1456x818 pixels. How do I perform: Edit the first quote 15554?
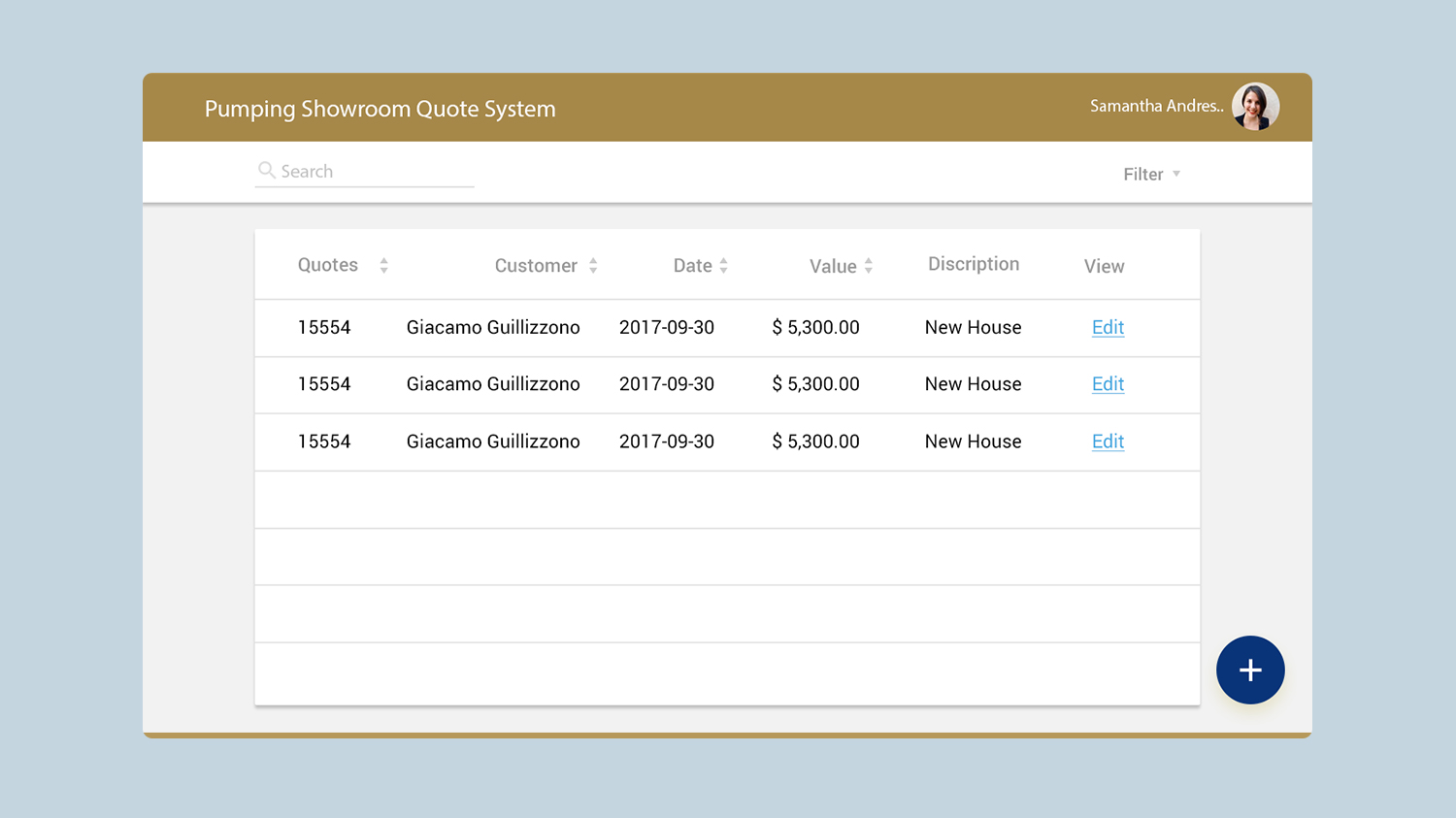point(1108,327)
